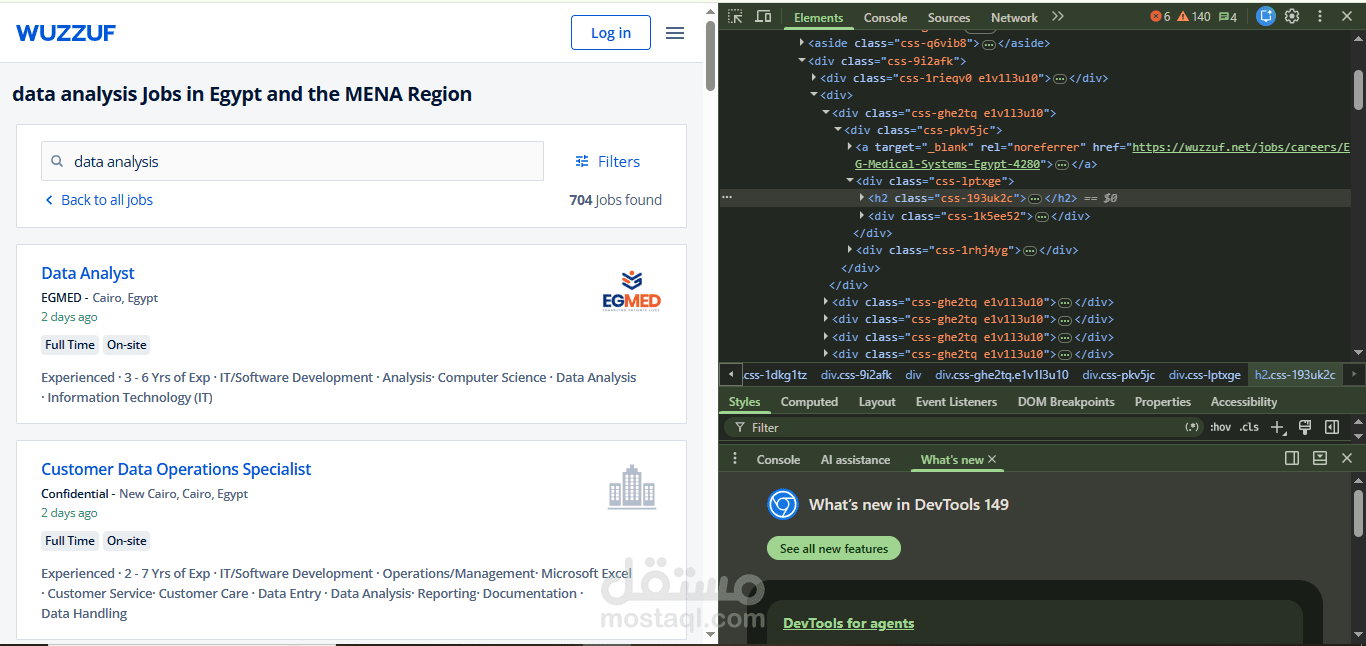Open Customer Data Operations Specialist job

176,469
